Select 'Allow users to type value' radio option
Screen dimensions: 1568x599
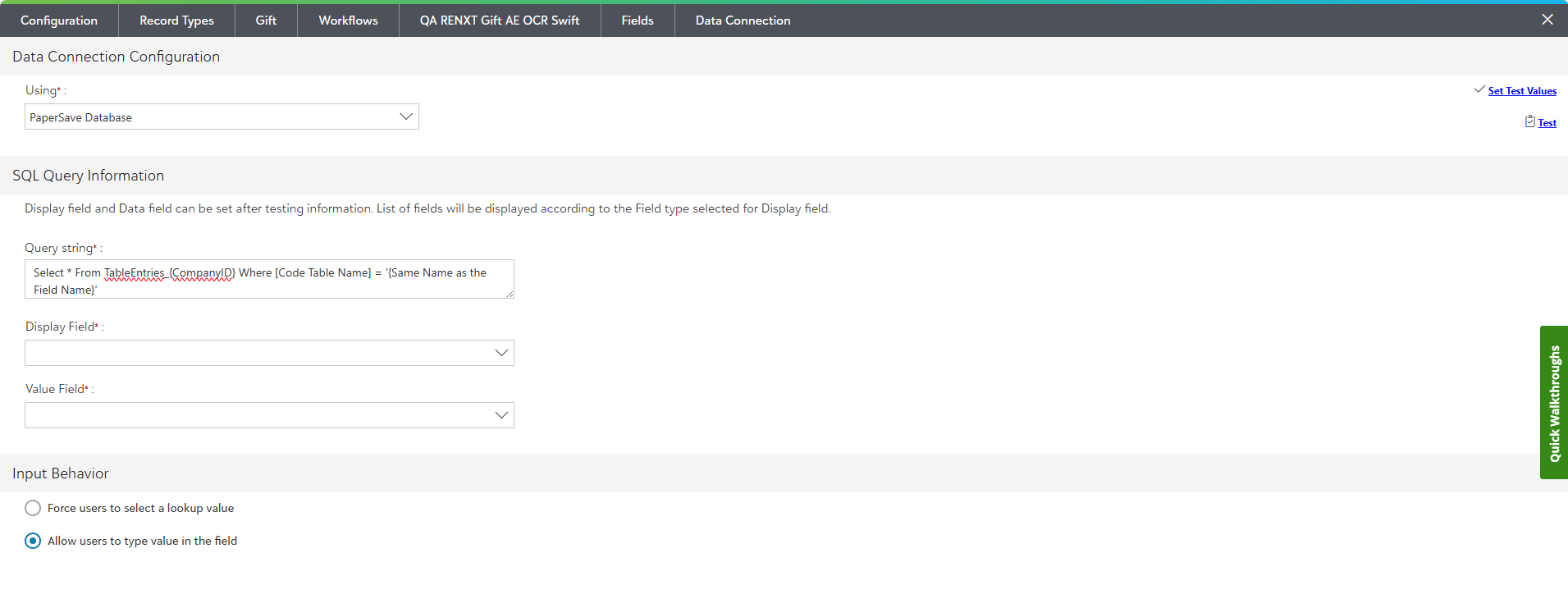click(x=33, y=541)
